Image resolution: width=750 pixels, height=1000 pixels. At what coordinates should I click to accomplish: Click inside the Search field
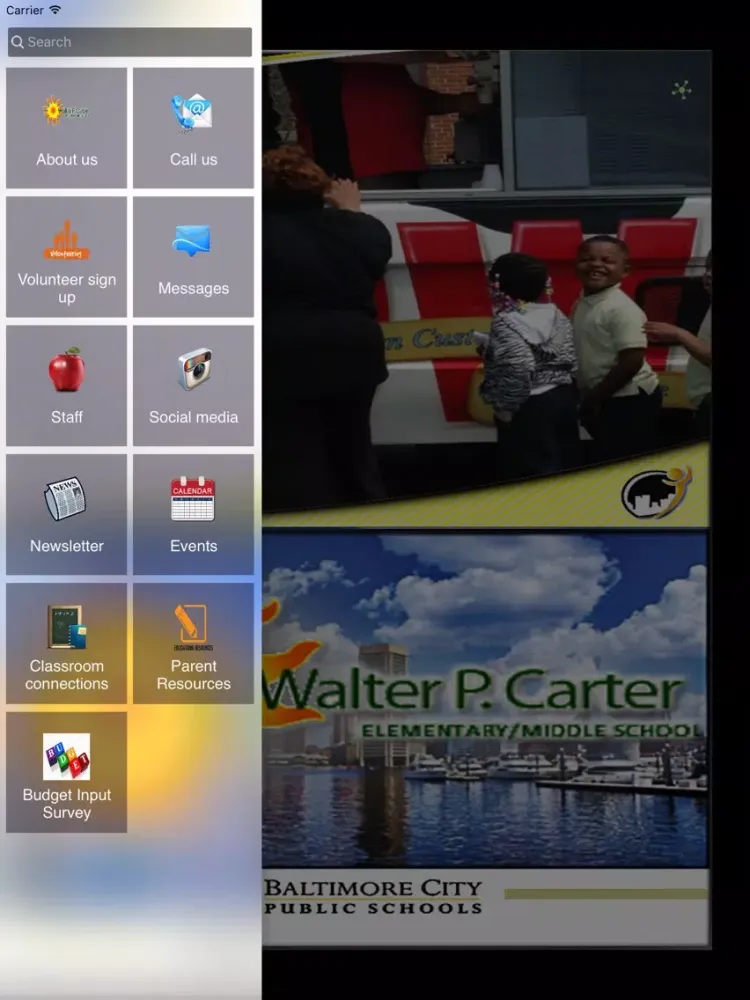coord(130,42)
